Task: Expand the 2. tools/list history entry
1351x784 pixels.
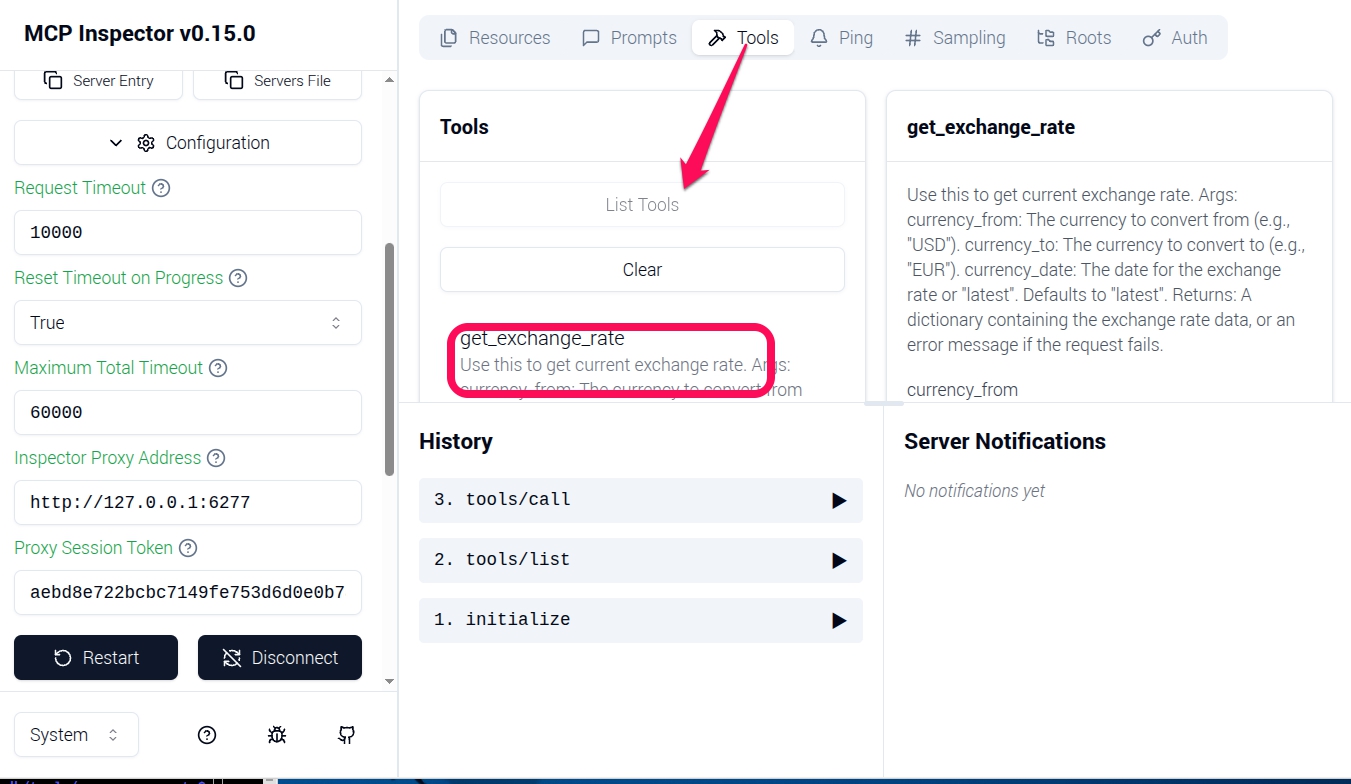Action: [x=640, y=560]
